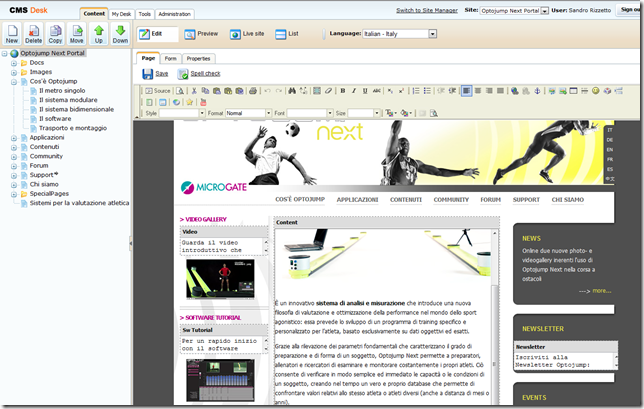Open the Format dropdown showing Normal
Image resolution: width=644 pixels, height=409 pixels.
point(248,113)
